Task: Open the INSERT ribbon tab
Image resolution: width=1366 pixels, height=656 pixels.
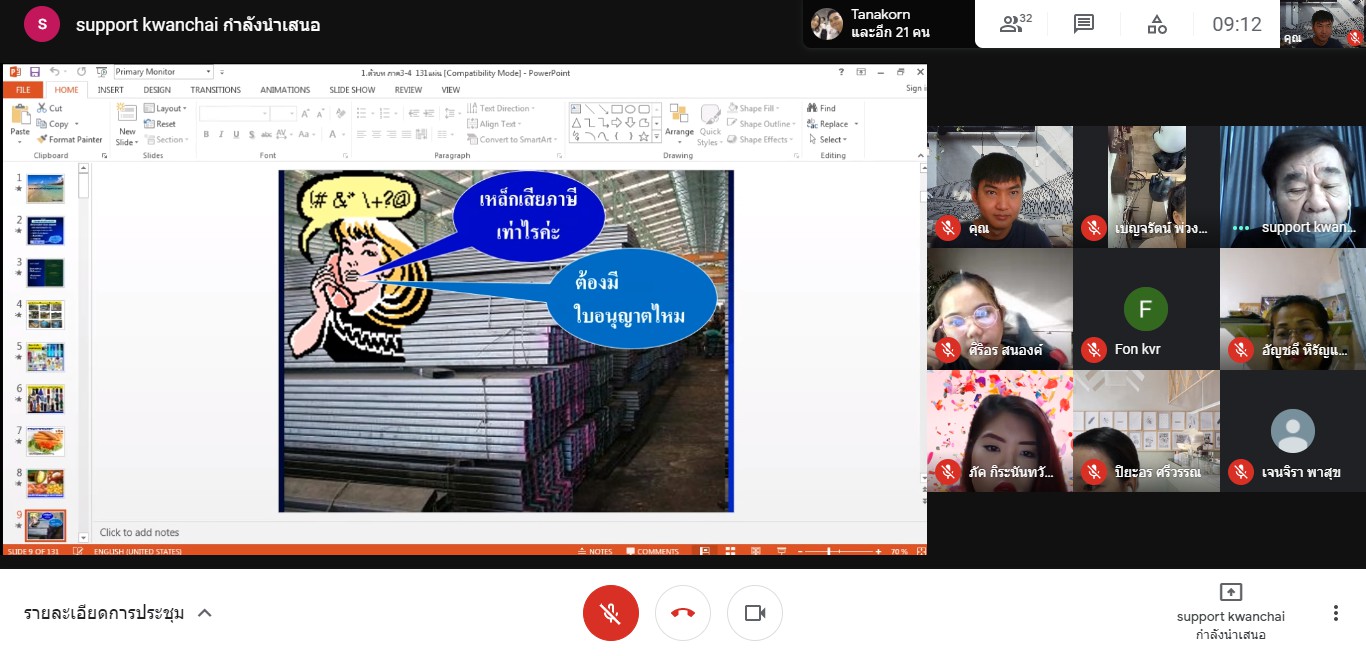Action: coord(110,90)
